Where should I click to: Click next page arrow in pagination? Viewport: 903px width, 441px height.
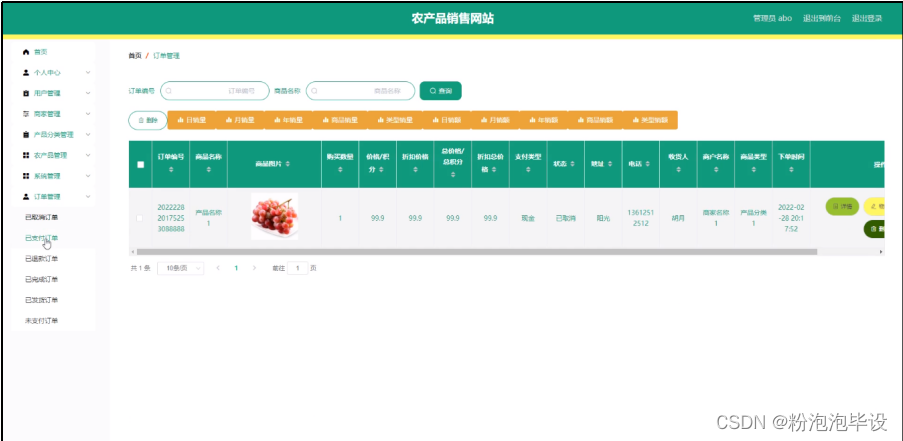tap(254, 268)
